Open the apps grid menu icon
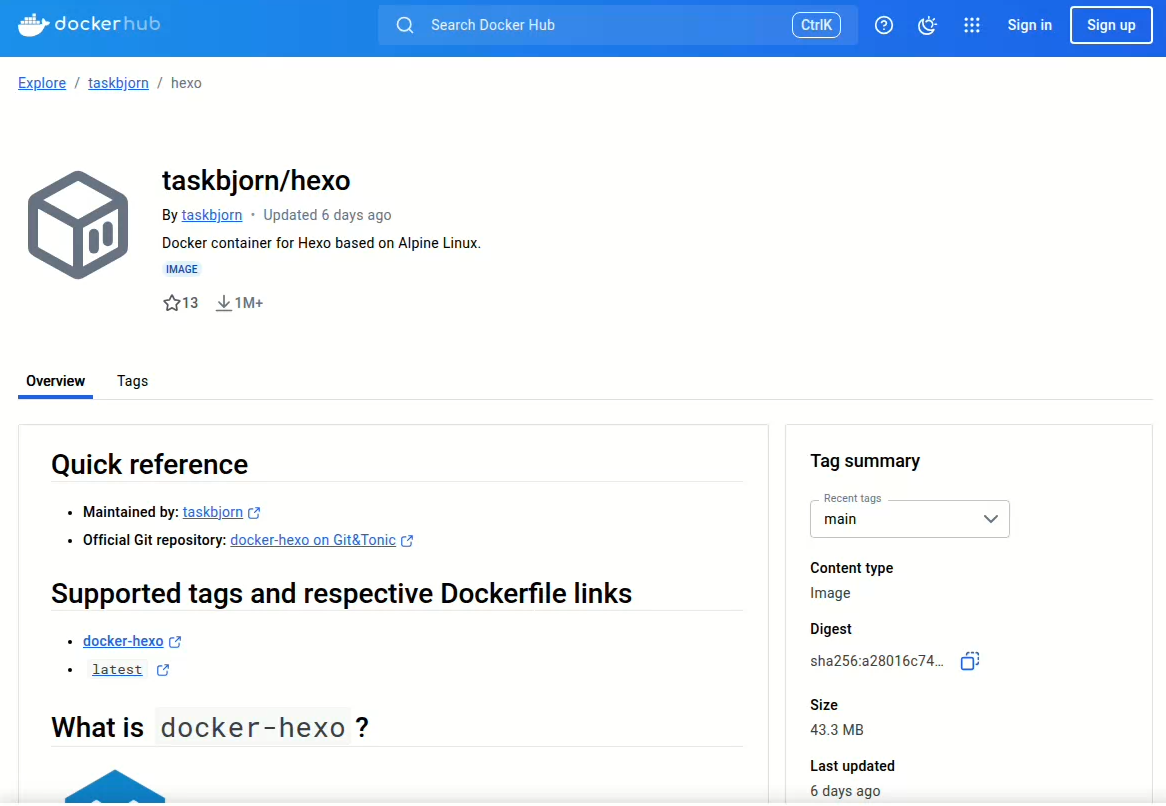The height and width of the screenshot is (806, 1166). click(972, 25)
